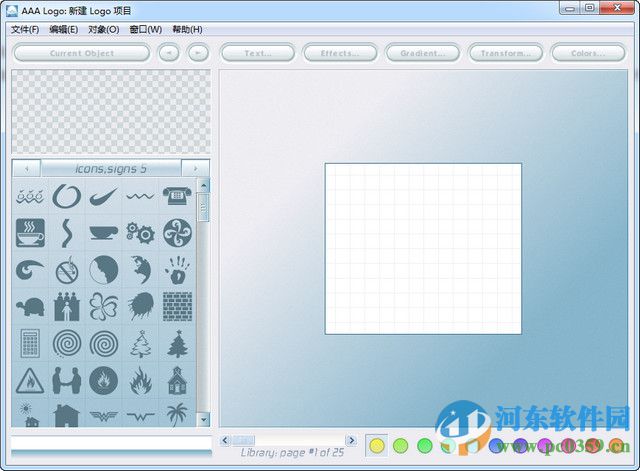Select the telephone icon in the library

click(x=177, y=196)
